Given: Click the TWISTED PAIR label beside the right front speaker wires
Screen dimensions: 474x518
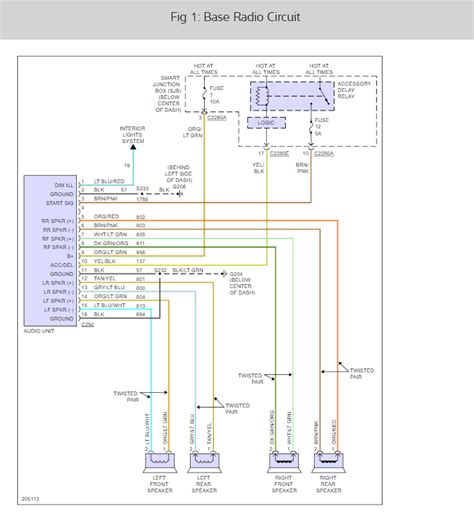Looking at the screenshot, I should 250,378.
